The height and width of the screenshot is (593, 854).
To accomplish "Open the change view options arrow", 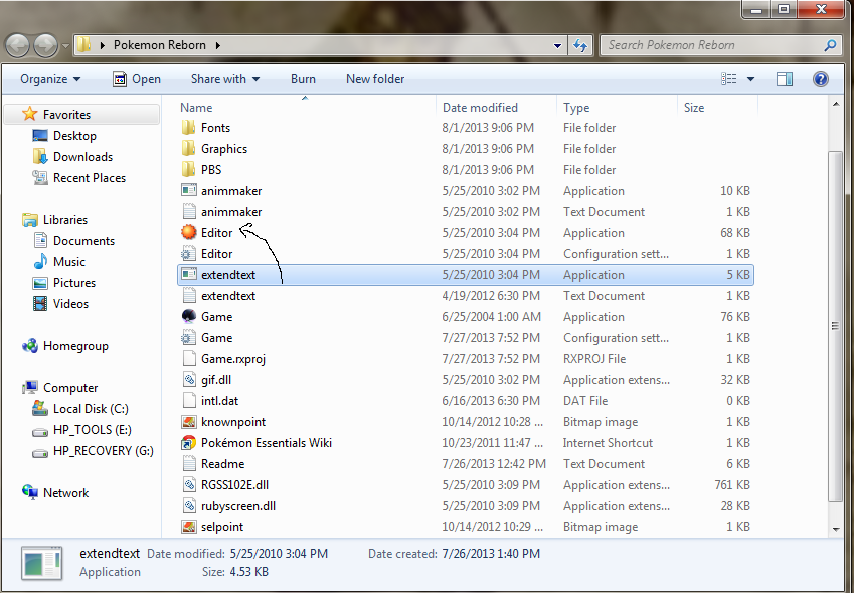I will [x=750, y=79].
